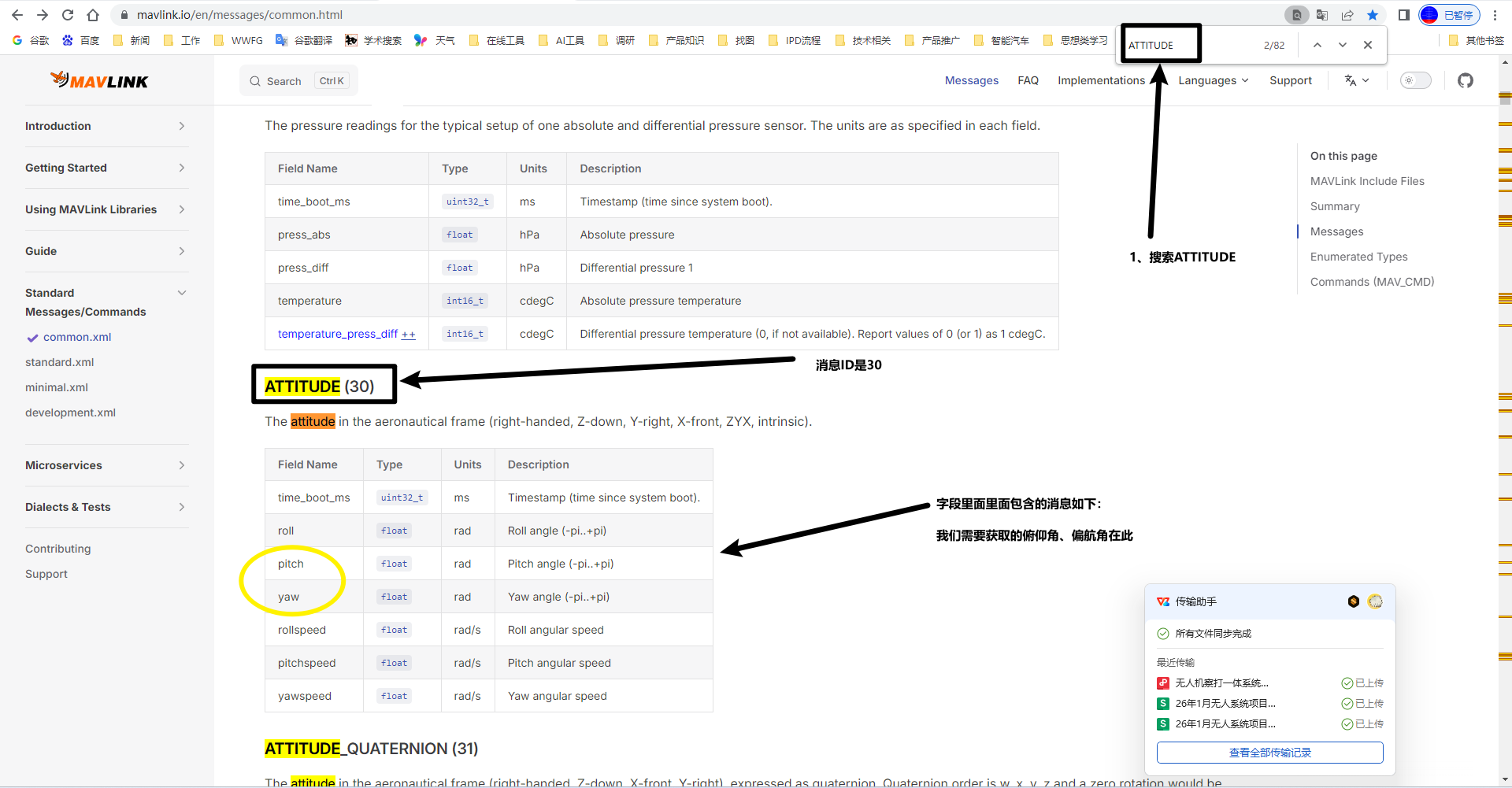The image size is (1512, 788).
Task: Open the translation language selector
Action: click(1356, 80)
